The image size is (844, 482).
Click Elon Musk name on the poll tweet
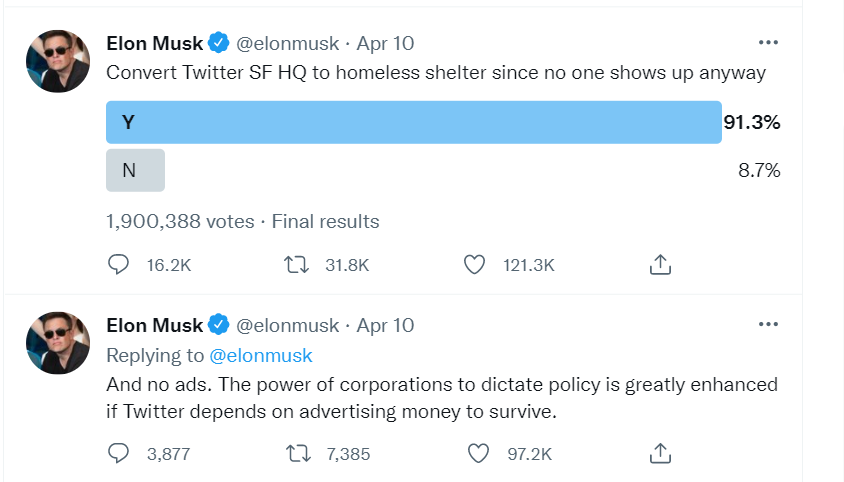(155, 43)
